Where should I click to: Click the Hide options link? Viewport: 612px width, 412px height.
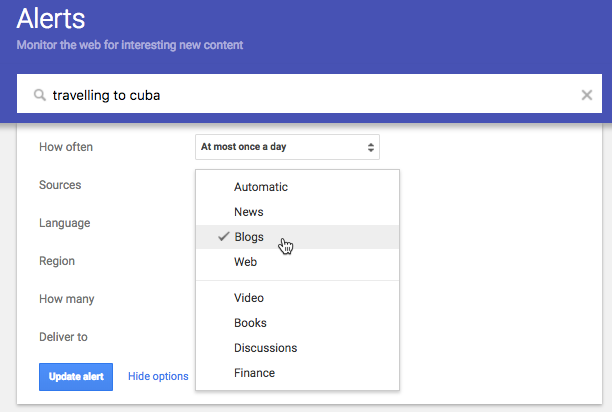[x=158, y=376]
